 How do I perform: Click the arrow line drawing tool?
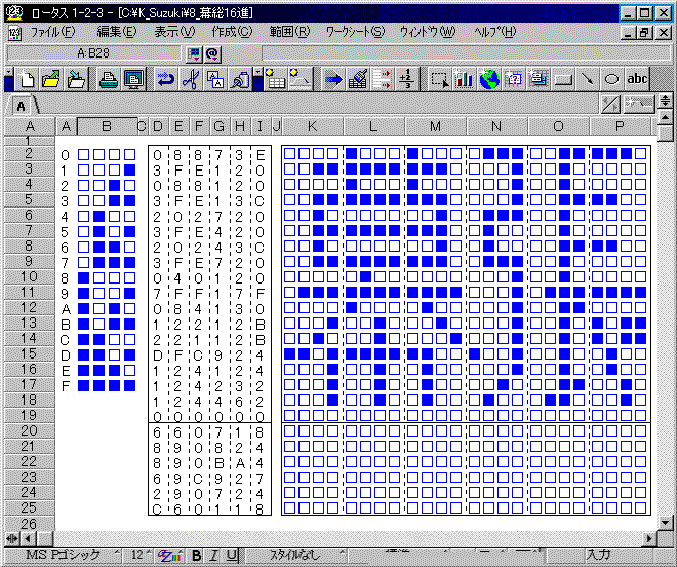click(x=588, y=79)
